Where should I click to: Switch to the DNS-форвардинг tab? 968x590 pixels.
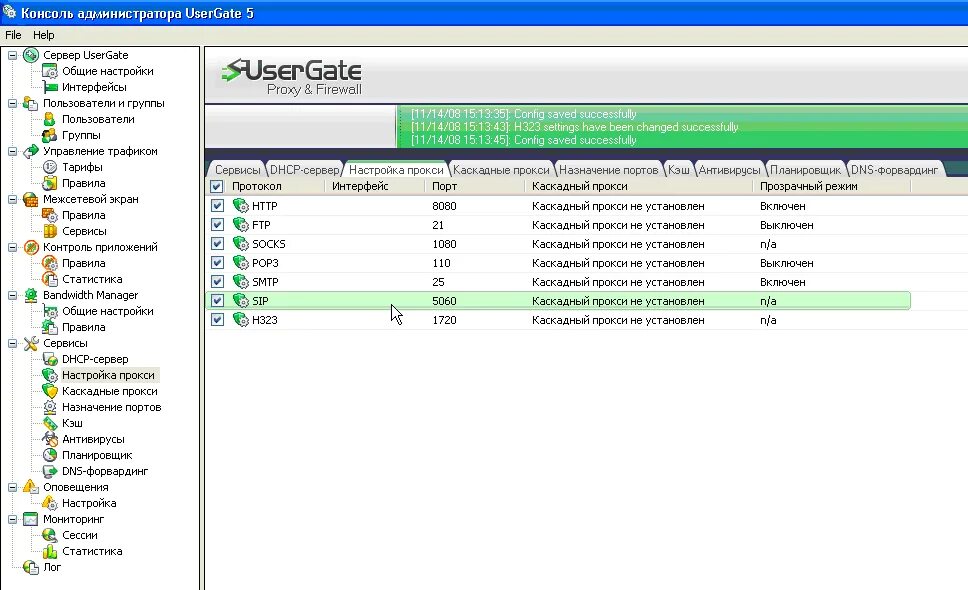coord(894,170)
